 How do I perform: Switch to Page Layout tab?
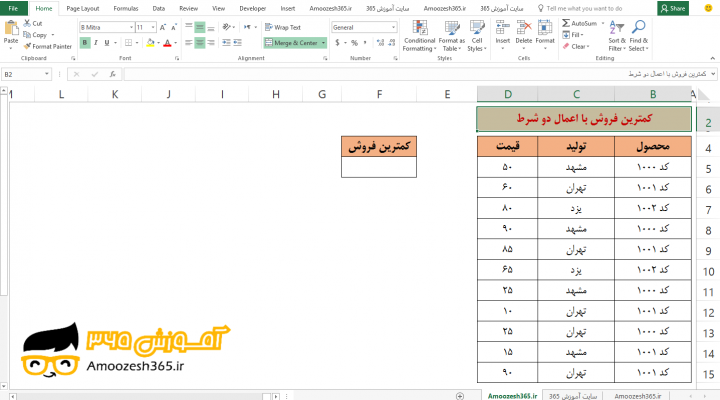click(x=83, y=8)
